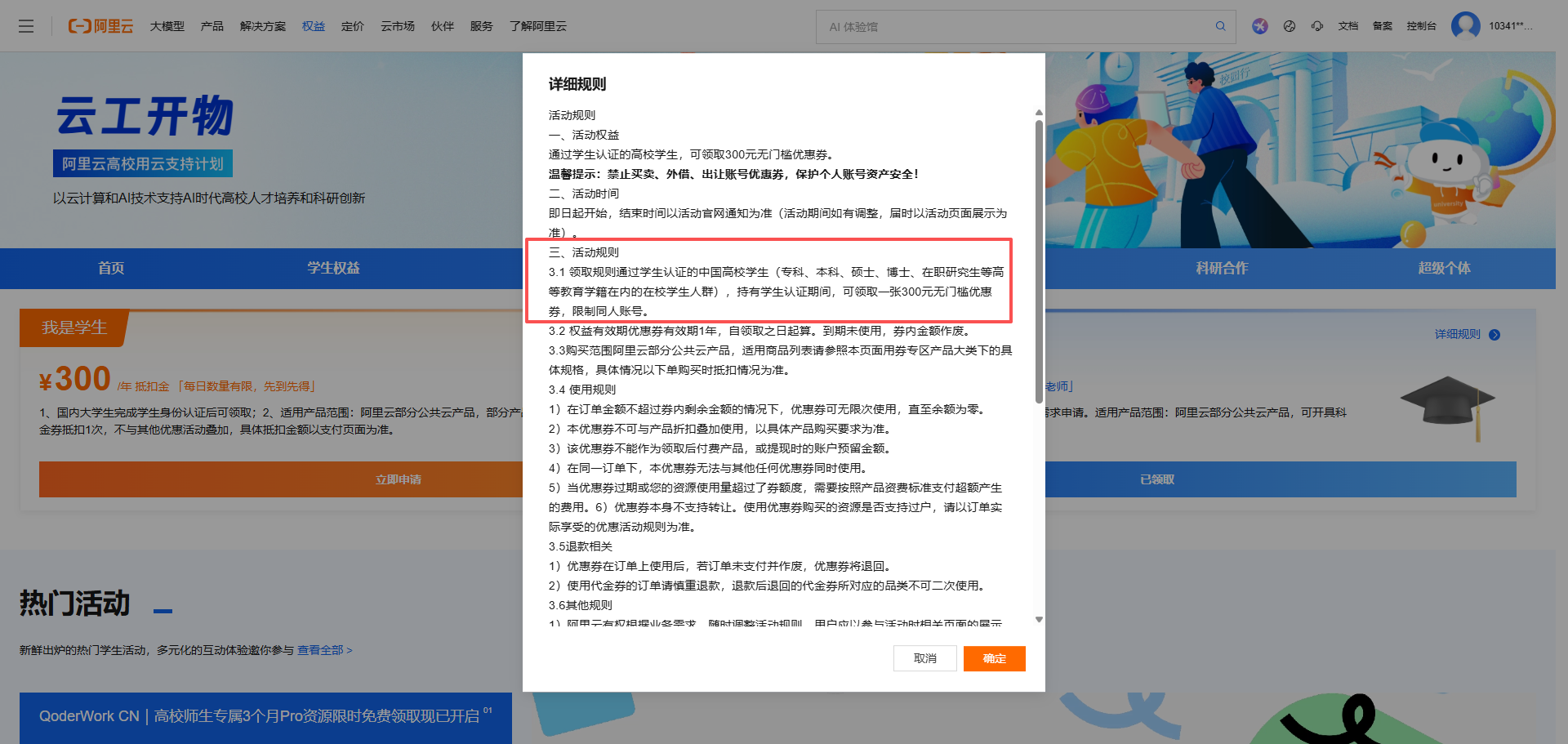Switch to the 学生权益 tab
The width and height of the screenshot is (1568, 744).
click(x=333, y=268)
